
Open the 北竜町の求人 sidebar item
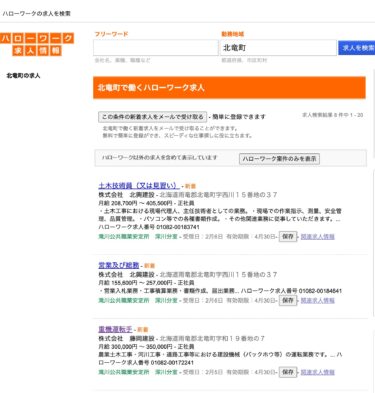(23, 76)
